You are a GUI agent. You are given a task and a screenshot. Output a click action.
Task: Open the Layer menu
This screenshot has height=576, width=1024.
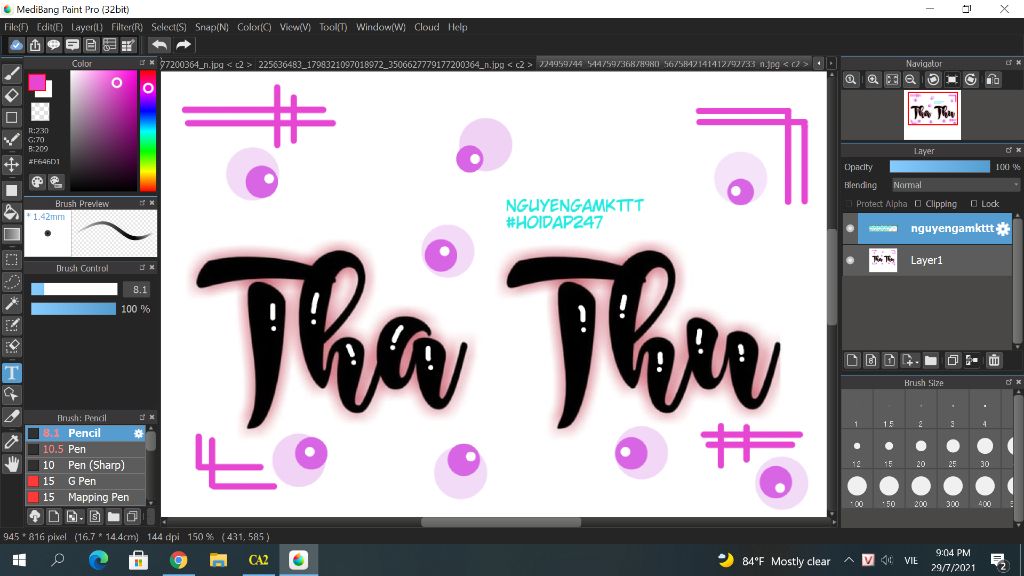coord(87,27)
